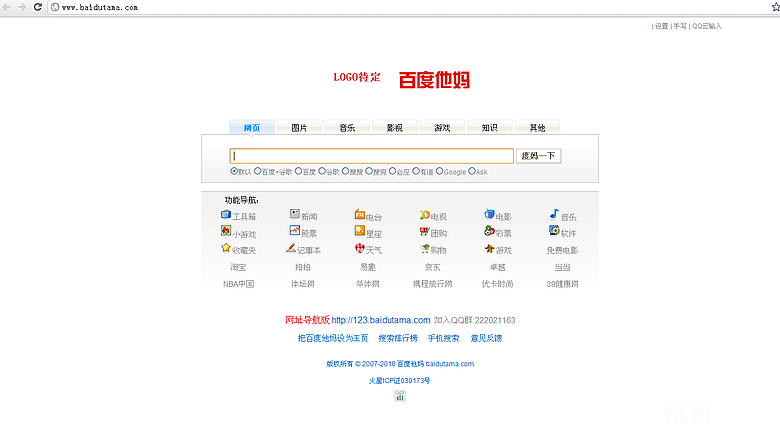Open the 小游戏 mini games icon
This screenshot has height=439, width=780.
coord(226,231)
